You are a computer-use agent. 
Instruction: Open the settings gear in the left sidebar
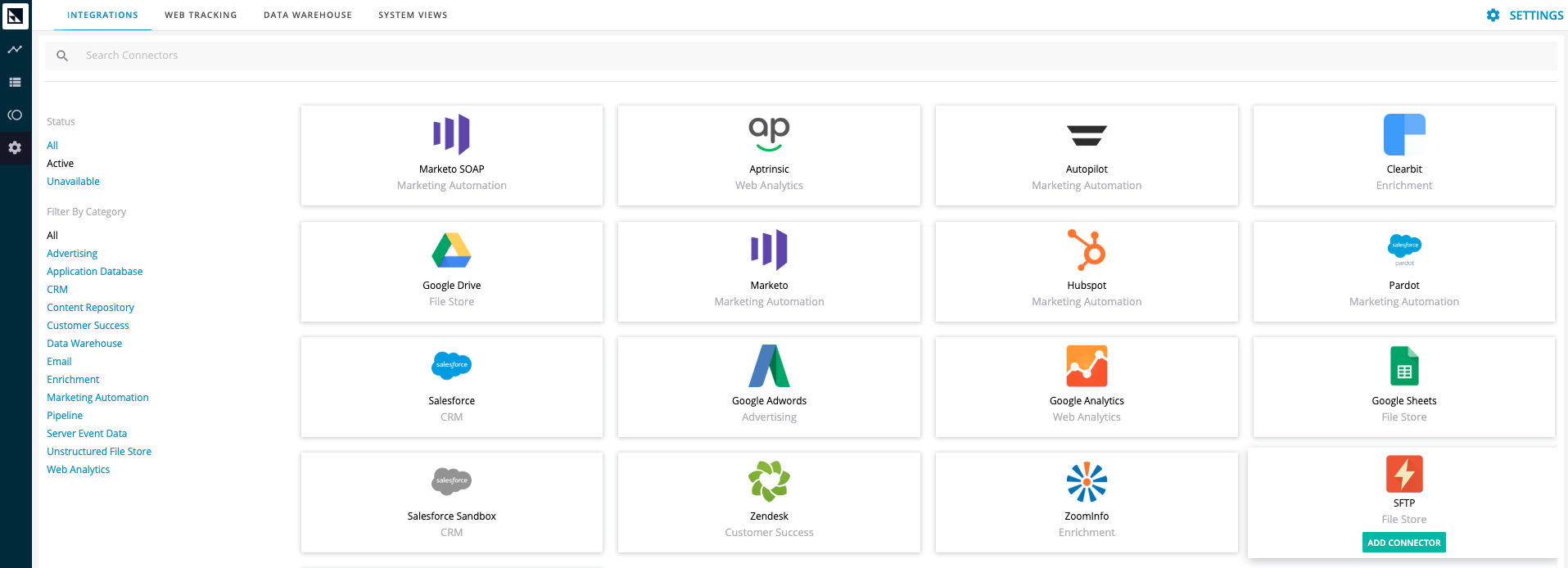15,148
